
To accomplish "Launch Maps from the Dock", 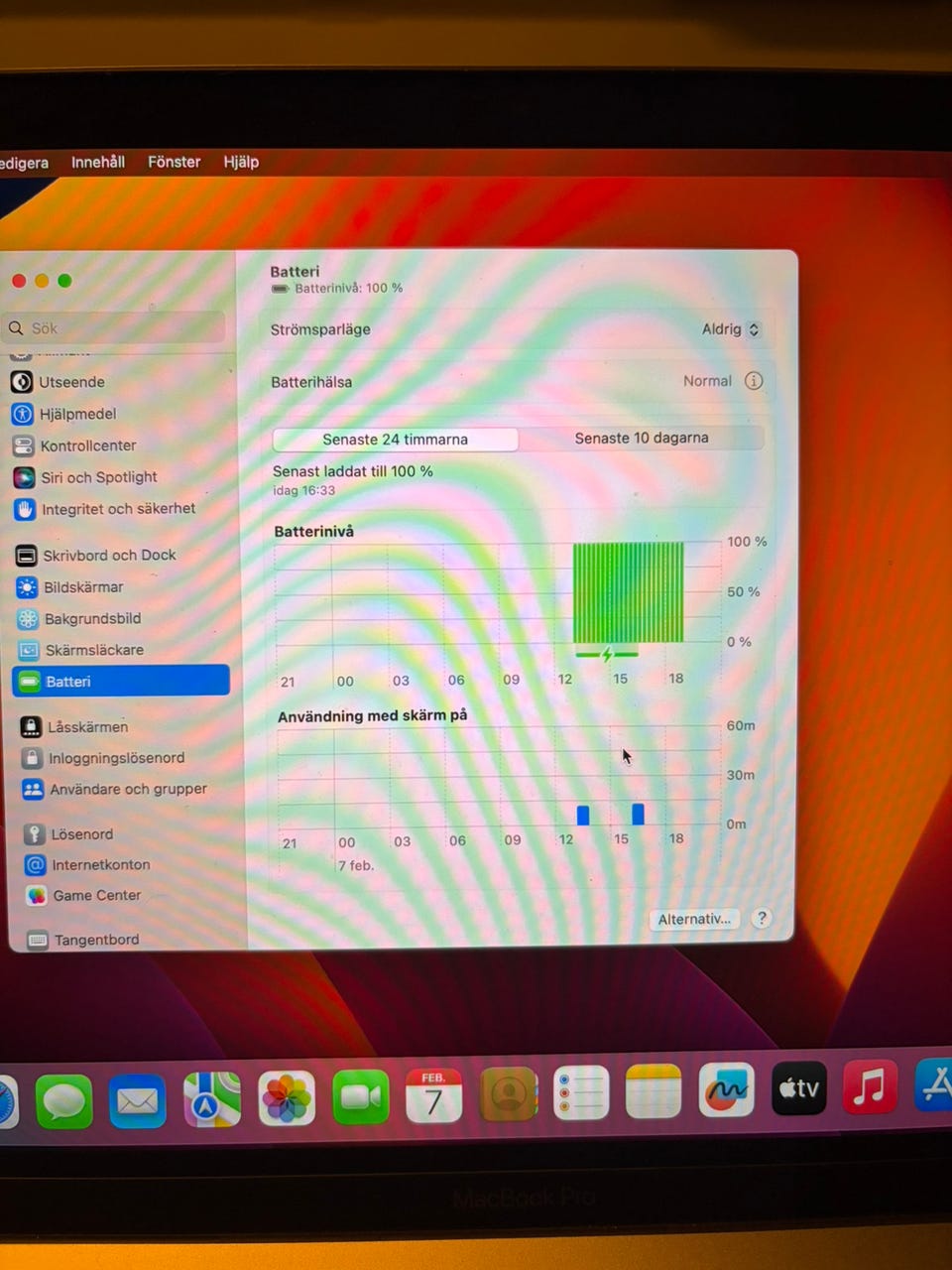I will pos(212,1099).
